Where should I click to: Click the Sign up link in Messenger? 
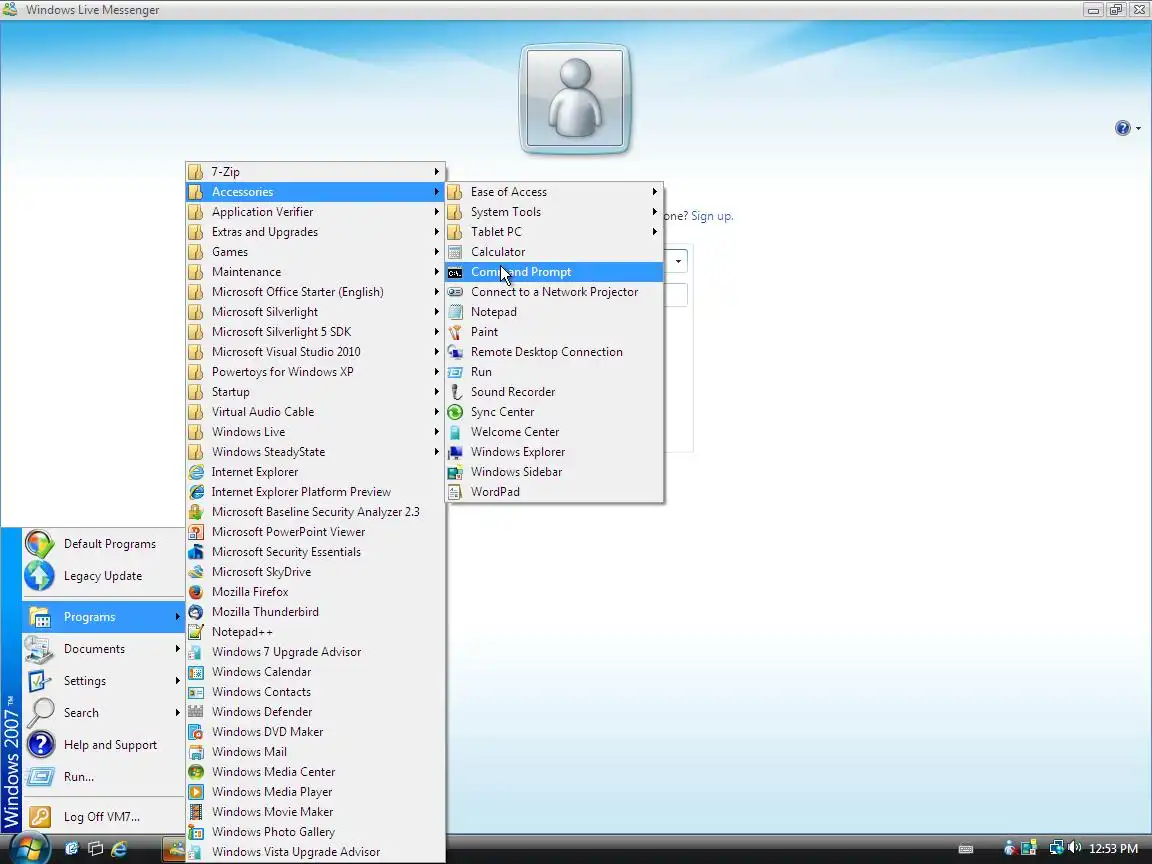pos(711,216)
